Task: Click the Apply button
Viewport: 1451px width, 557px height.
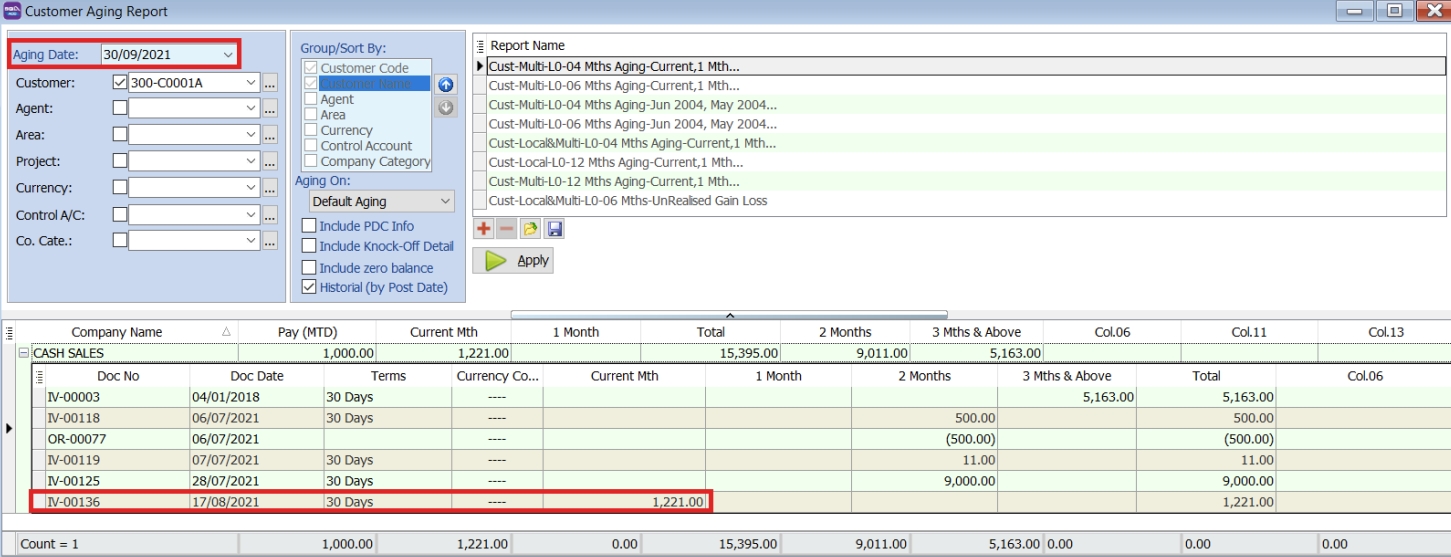Action: [513, 260]
